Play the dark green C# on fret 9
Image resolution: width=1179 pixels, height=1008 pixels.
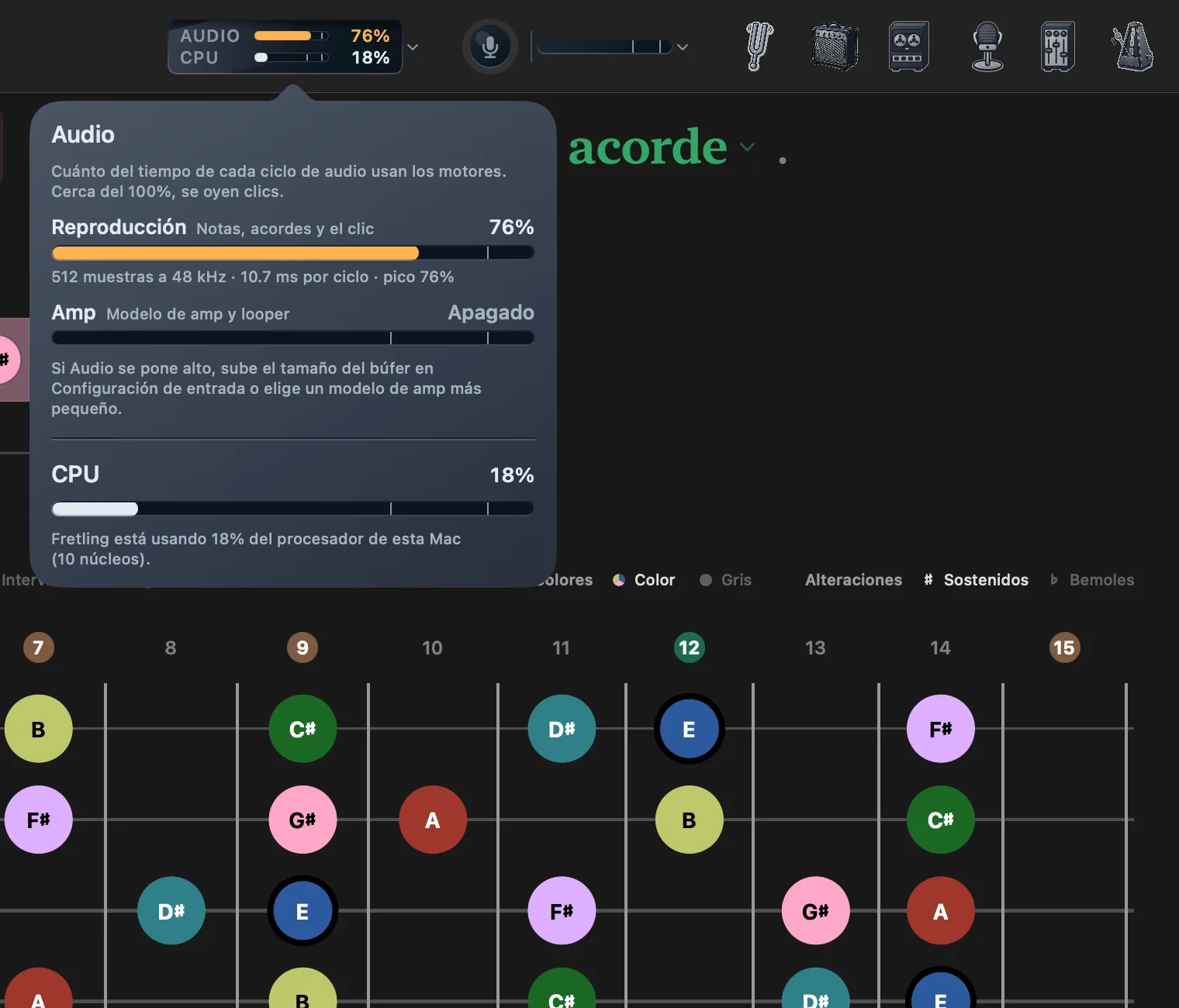[x=303, y=729]
